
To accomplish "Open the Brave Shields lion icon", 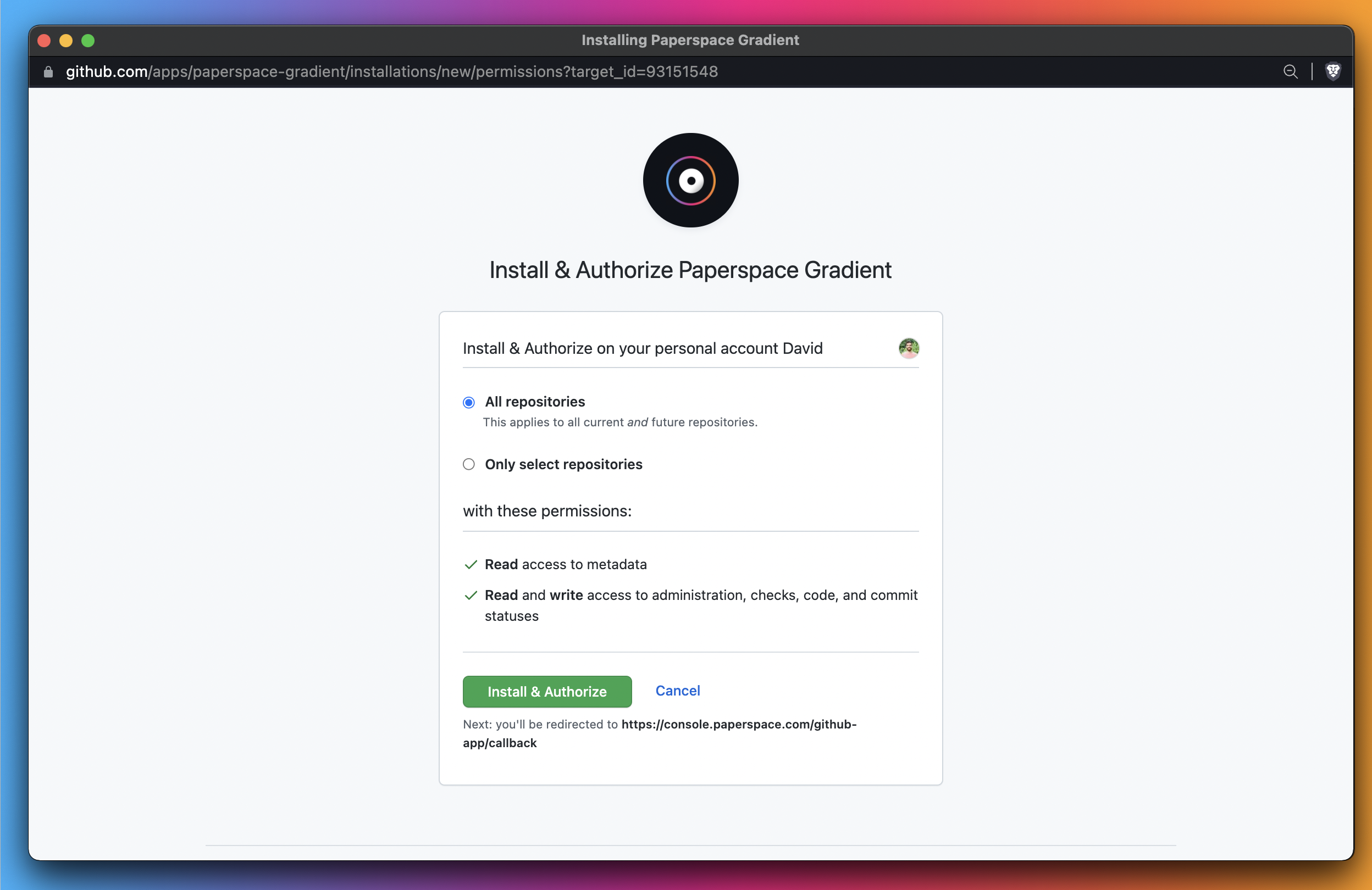I will point(1333,71).
